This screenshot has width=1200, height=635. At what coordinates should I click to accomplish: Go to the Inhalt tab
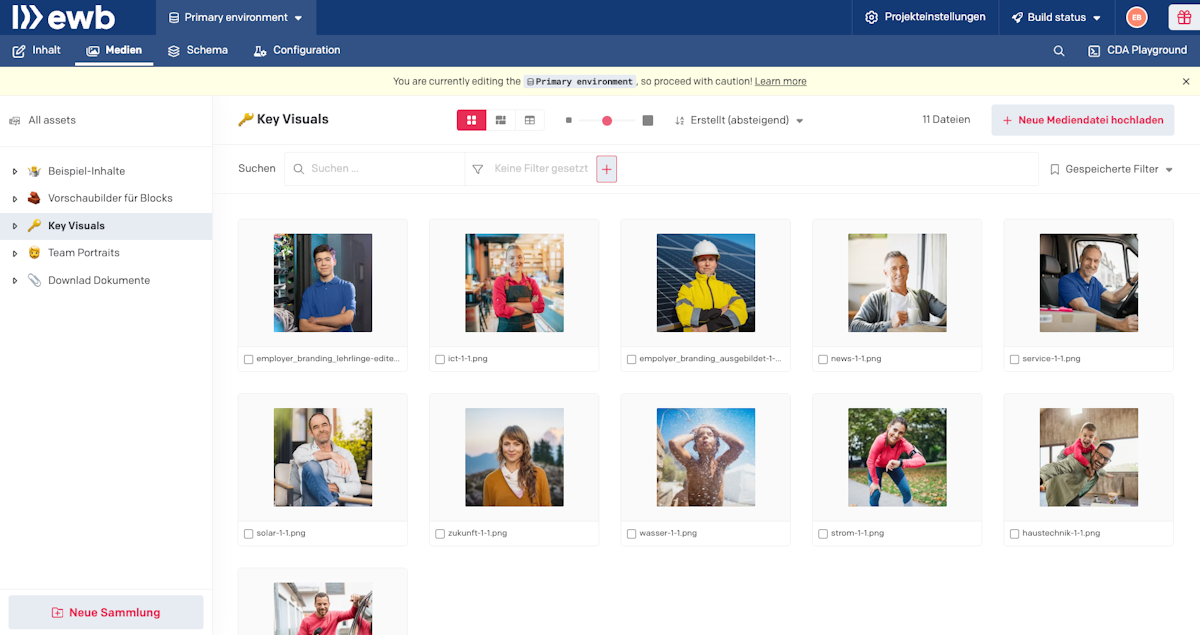(37, 50)
